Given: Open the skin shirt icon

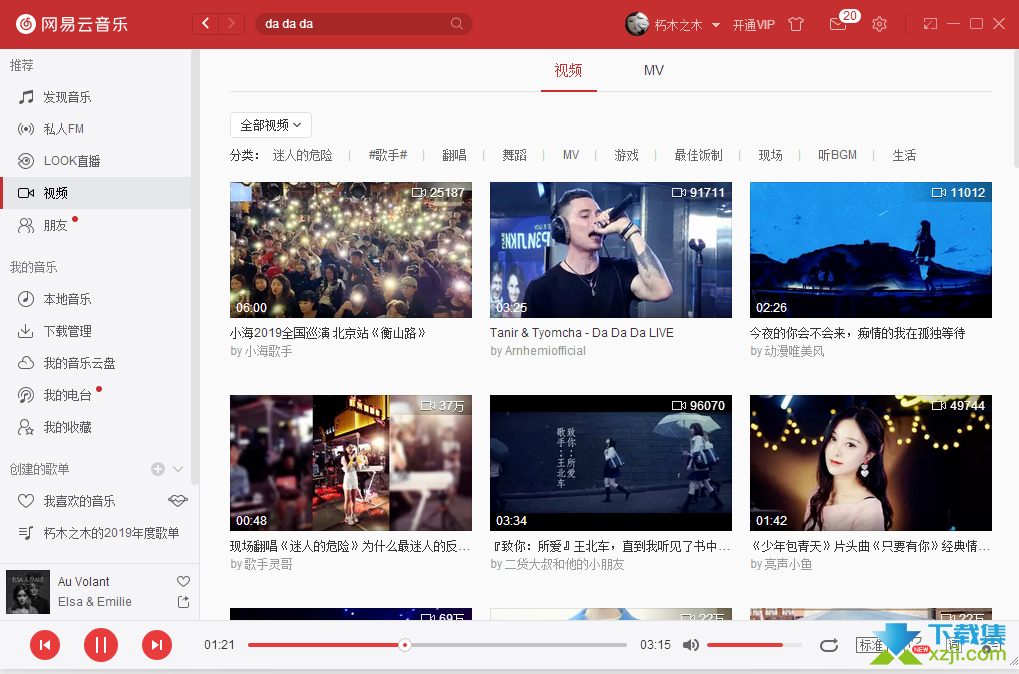Looking at the screenshot, I should click(796, 25).
